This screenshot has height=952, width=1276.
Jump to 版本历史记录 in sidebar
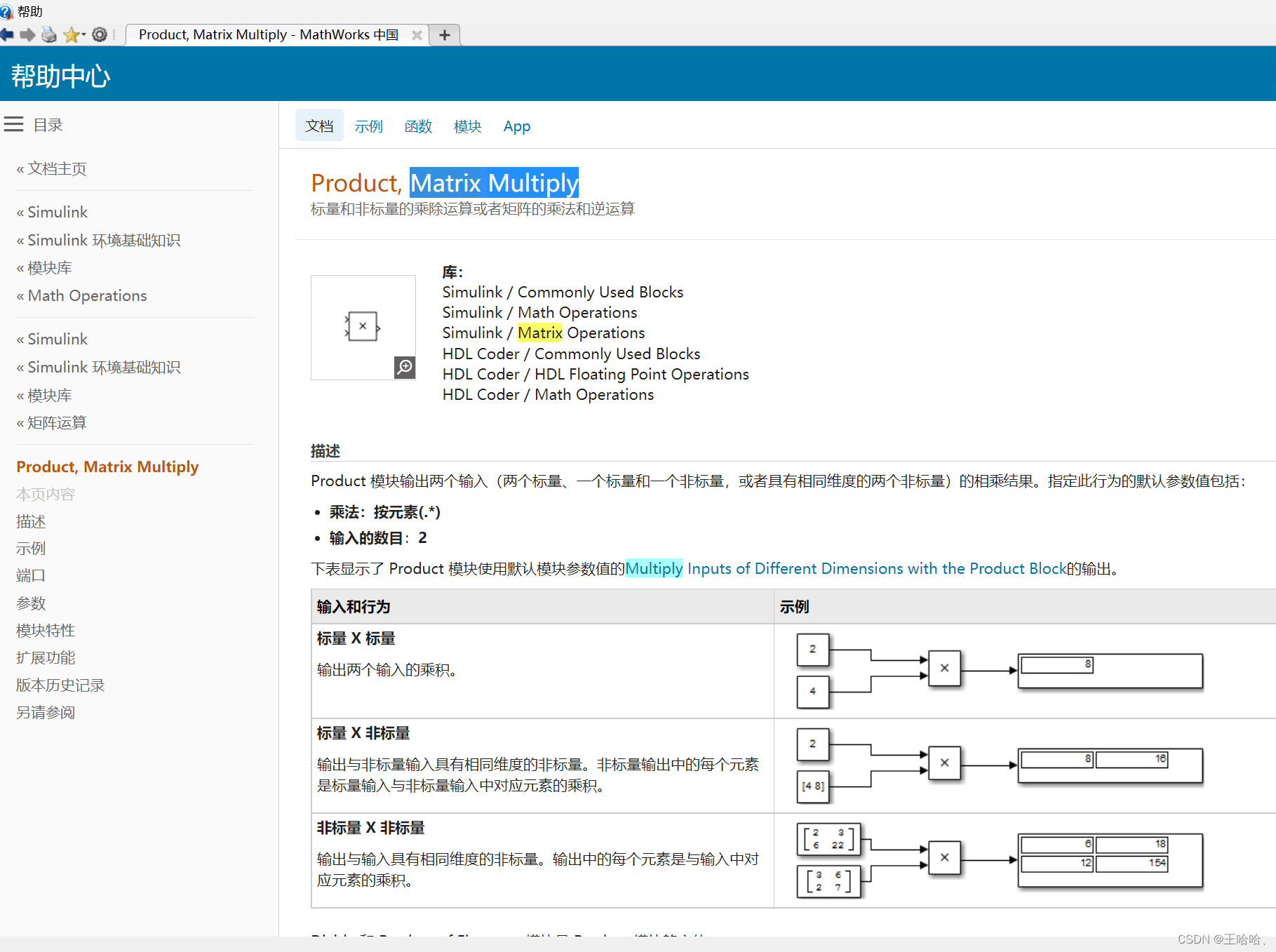pos(60,685)
